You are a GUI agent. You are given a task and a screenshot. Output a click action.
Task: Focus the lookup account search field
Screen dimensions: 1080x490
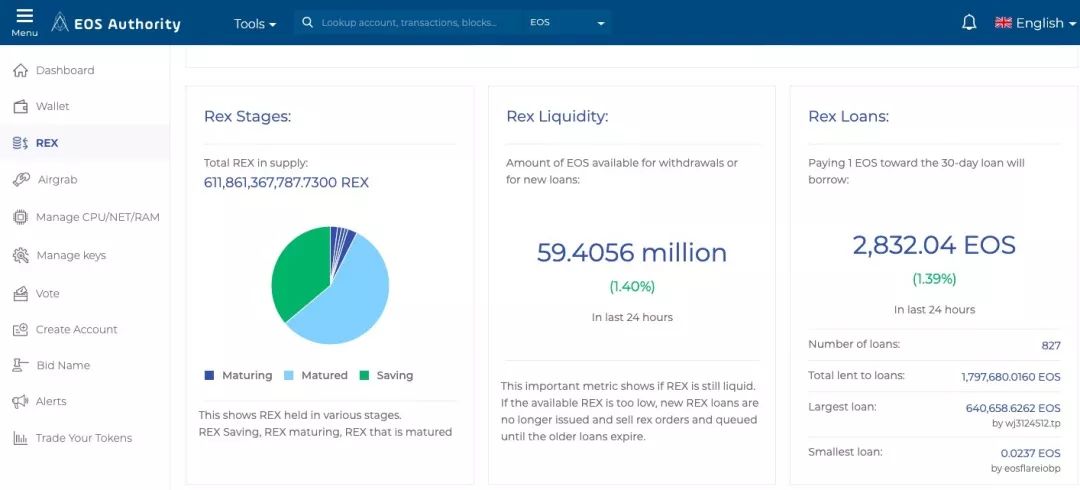pyautogui.click(x=408, y=23)
